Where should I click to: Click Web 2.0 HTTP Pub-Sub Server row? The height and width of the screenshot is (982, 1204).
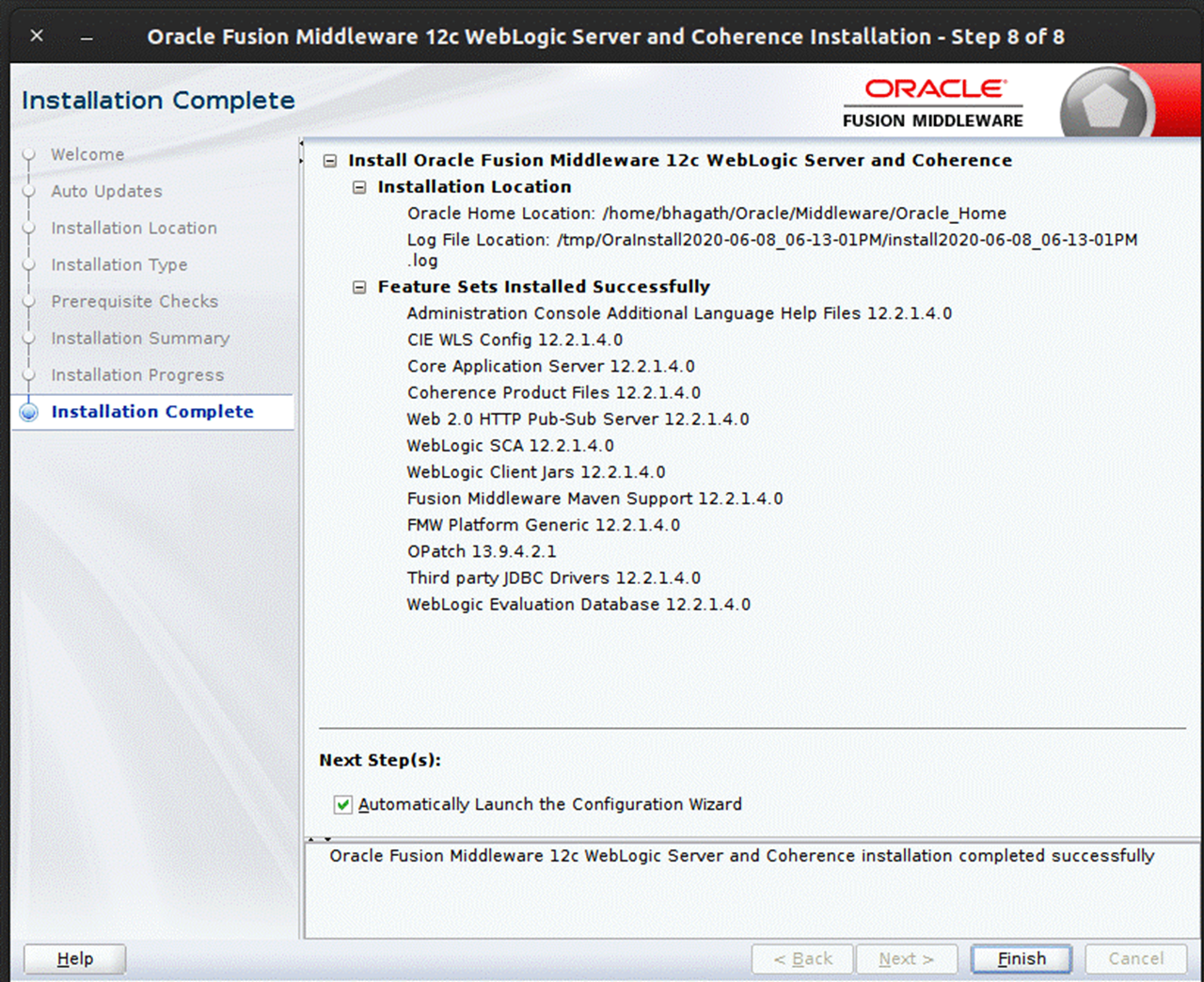(578, 419)
